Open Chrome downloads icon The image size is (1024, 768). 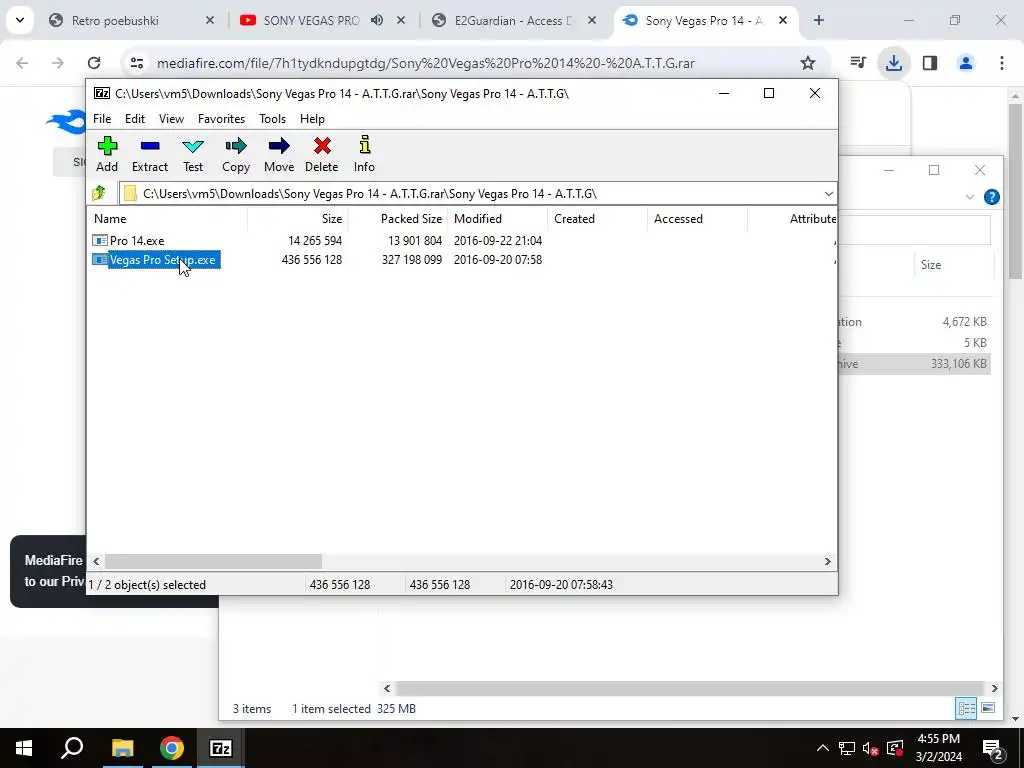point(894,63)
